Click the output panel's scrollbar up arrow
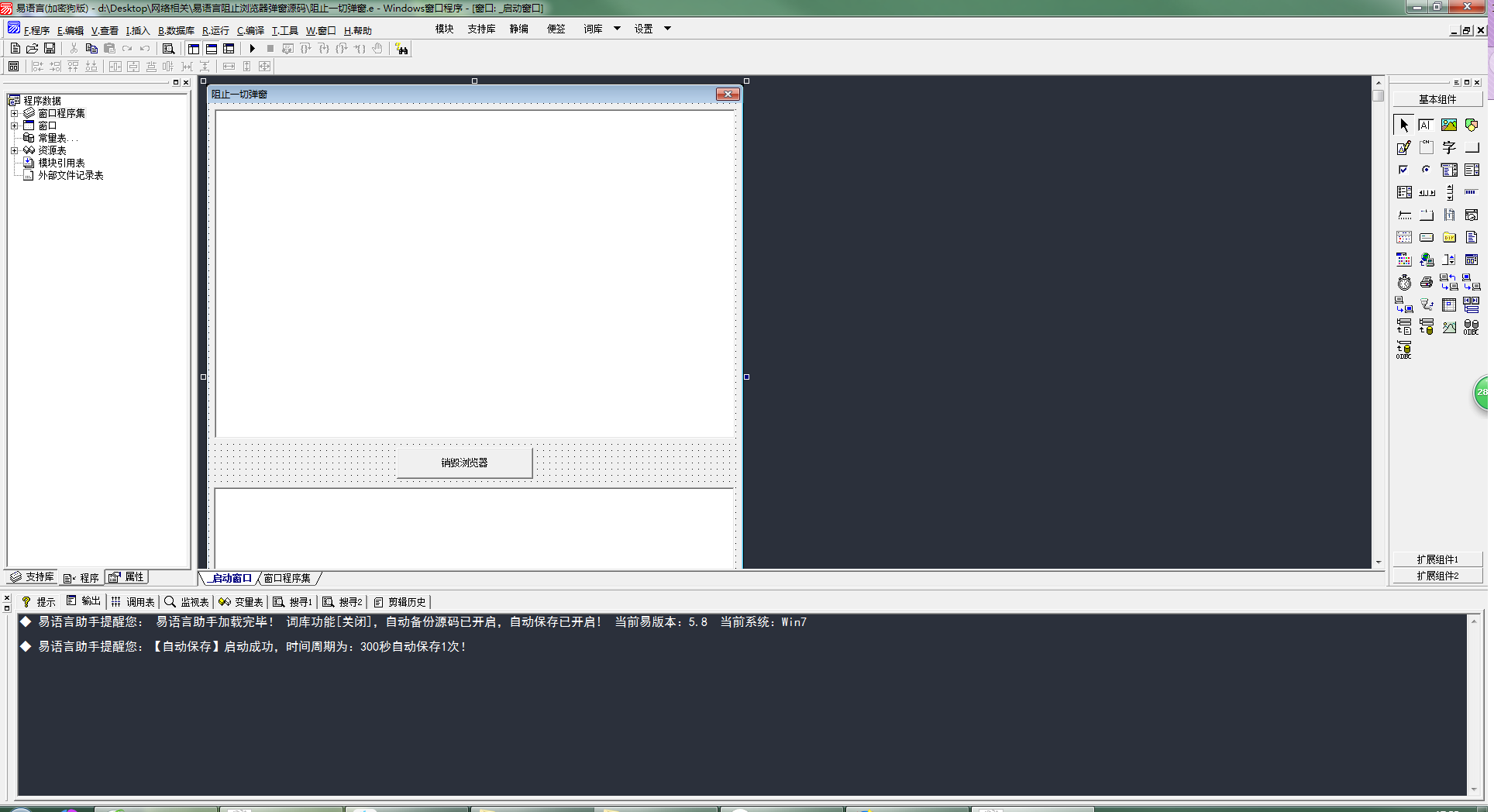This screenshot has width=1494, height=812. 1474,621
